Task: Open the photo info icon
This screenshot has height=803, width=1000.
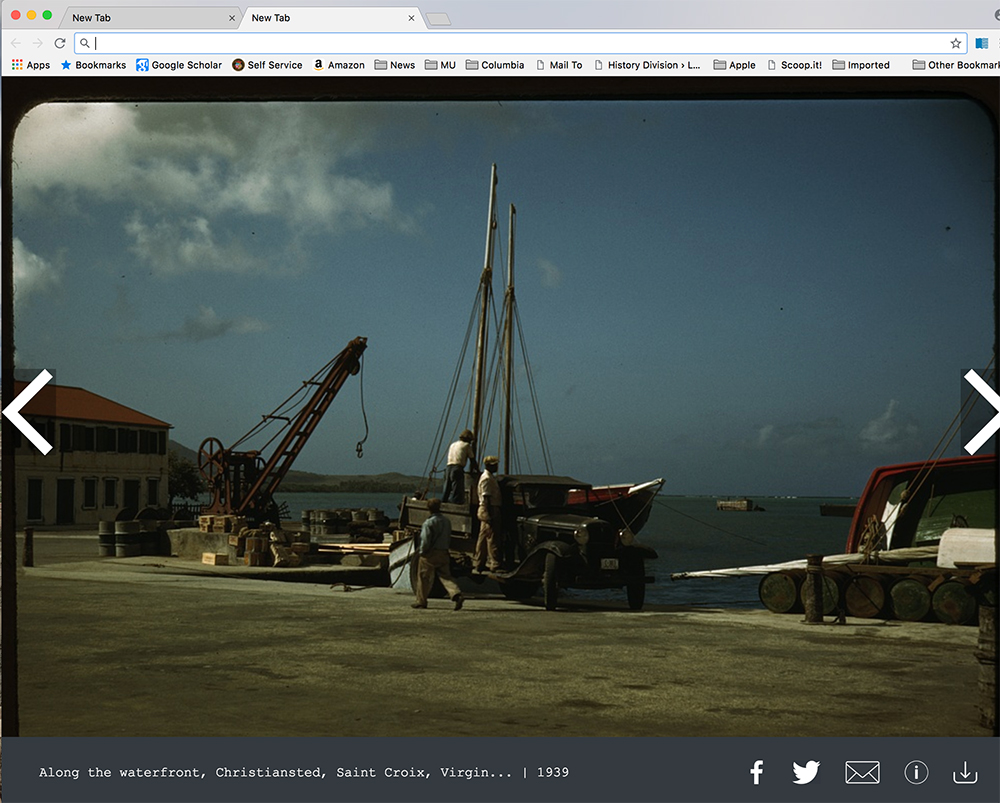Action: pyautogui.click(x=916, y=772)
